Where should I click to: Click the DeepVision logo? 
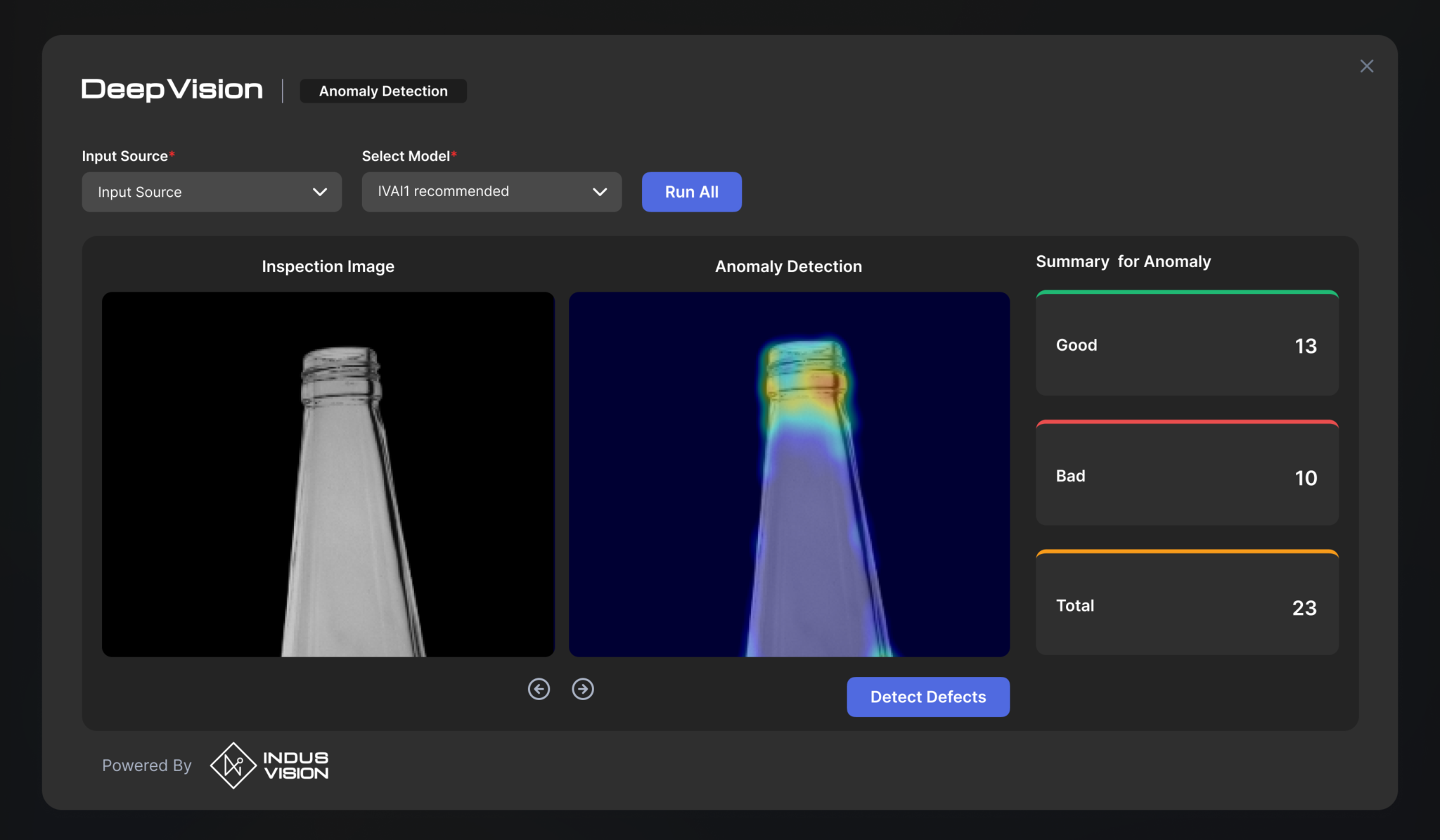click(172, 89)
